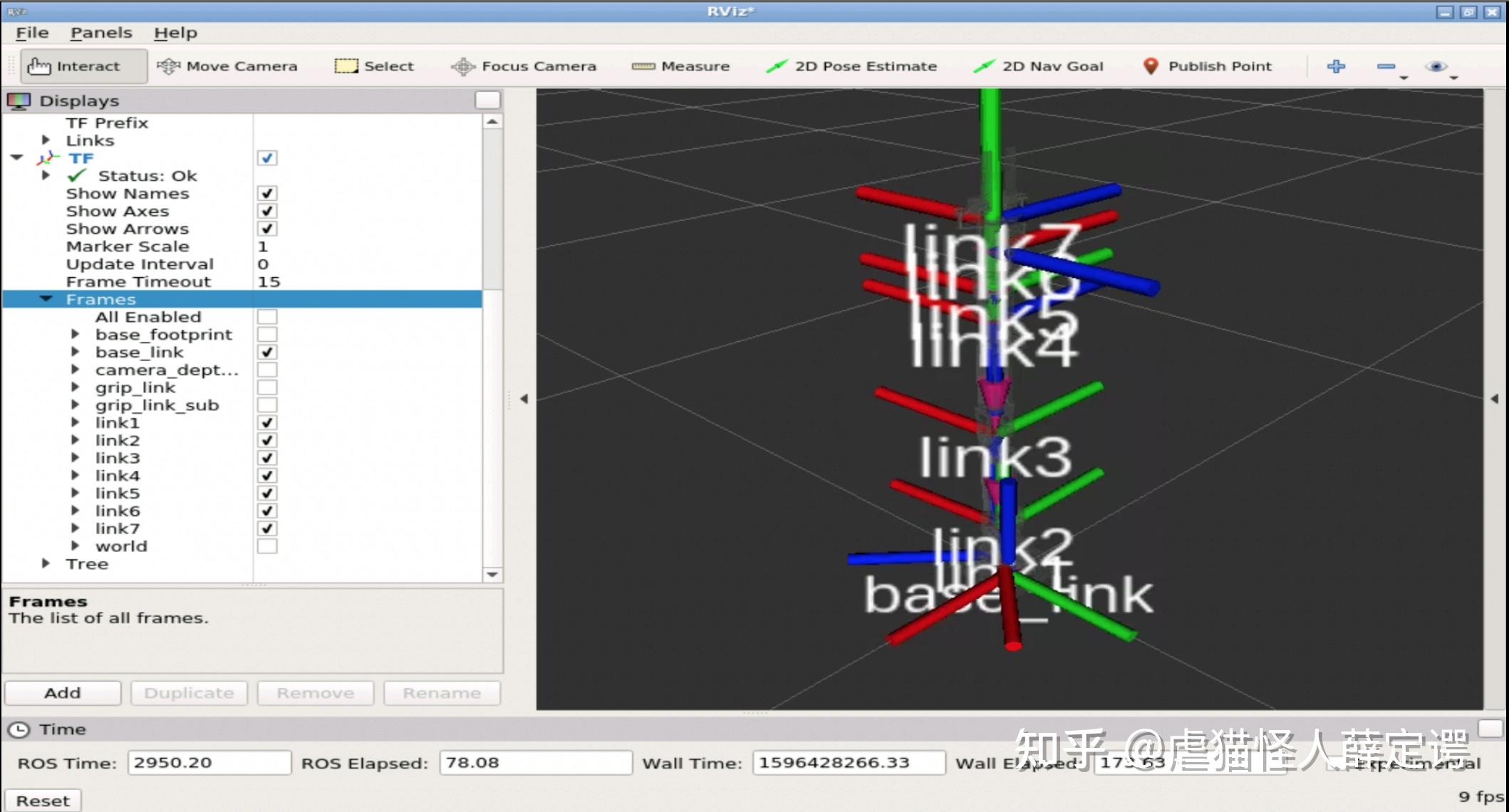Viewport: 1509px width, 812px height.
Task: Pick the 2D Pose Estimate tool
Action: click(x=851, y=66)
